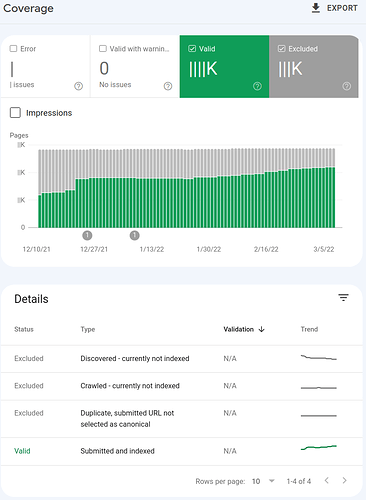Image resolution: width=366 pixels, height=500 pixels.
Task: Click N/A in Discovered row
Action: 230,359
